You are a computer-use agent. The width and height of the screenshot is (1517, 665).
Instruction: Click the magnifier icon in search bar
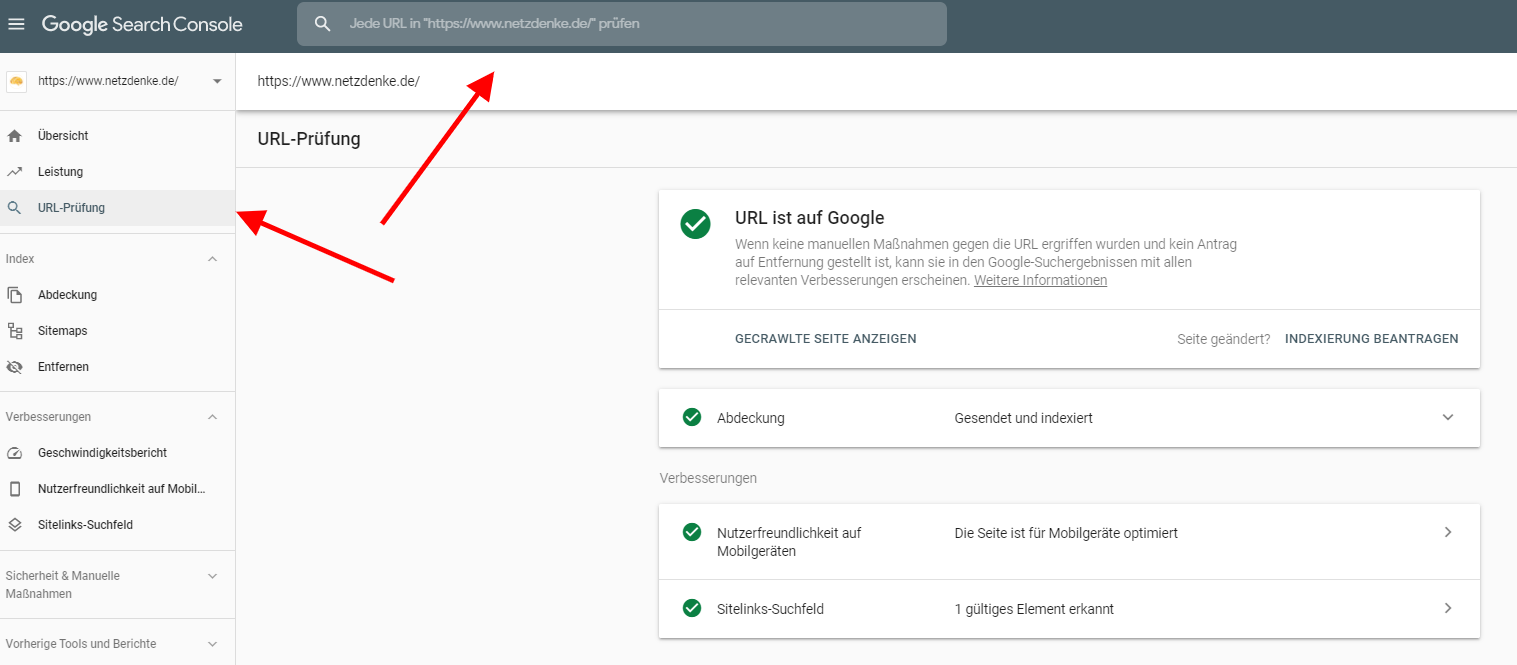point(322,23)
